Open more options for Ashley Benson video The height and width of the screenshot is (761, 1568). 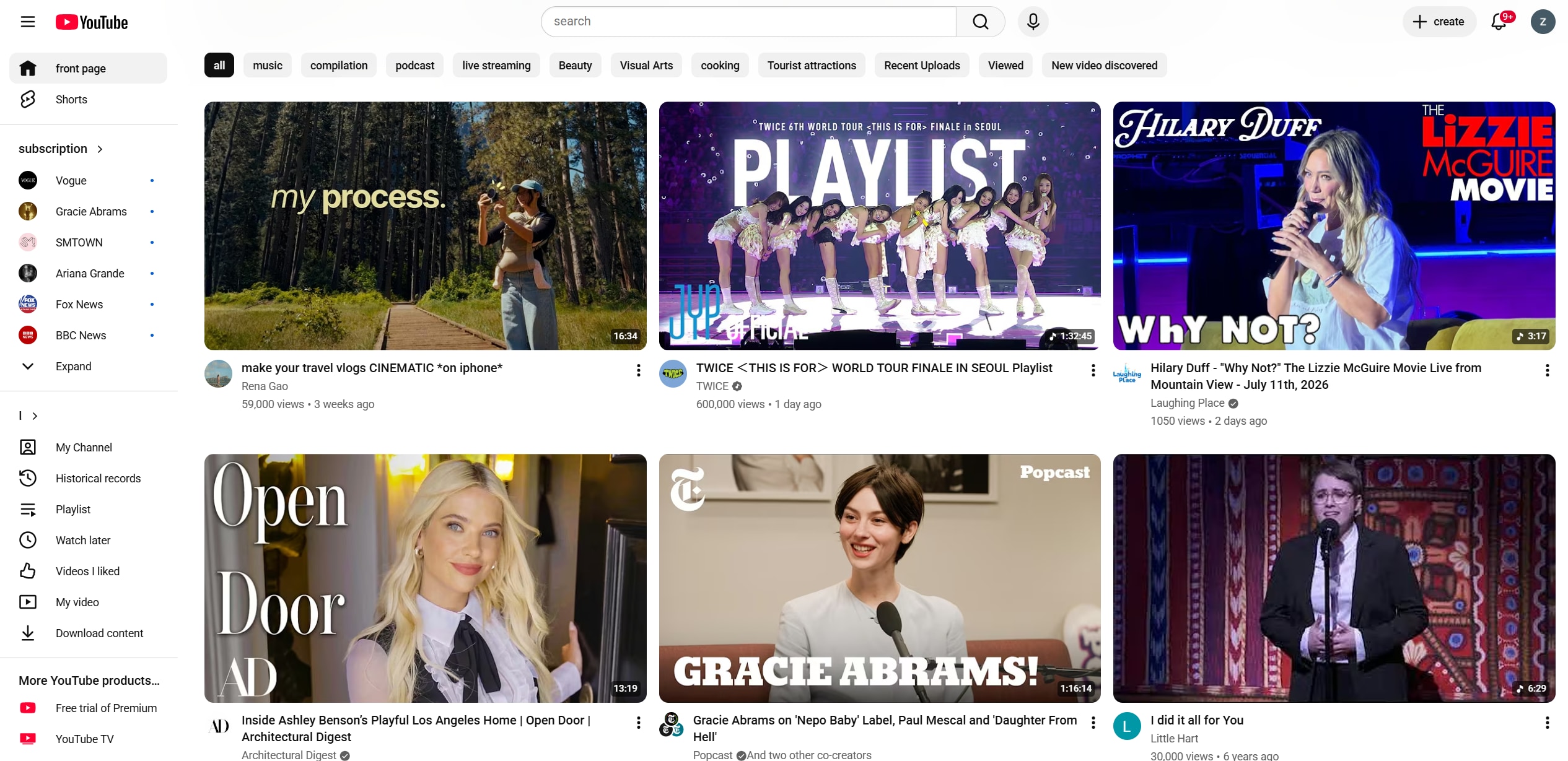click(x=638, y=723)
